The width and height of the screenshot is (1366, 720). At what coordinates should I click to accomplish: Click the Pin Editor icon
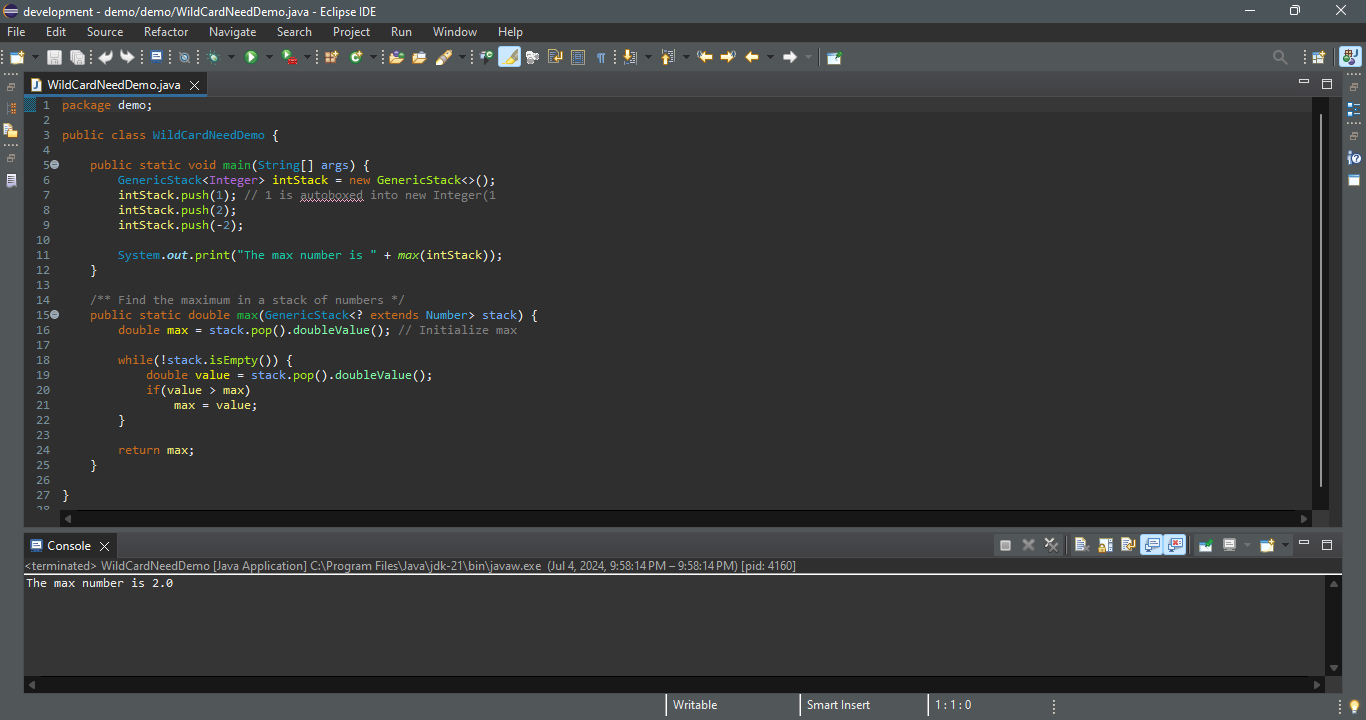834,57
